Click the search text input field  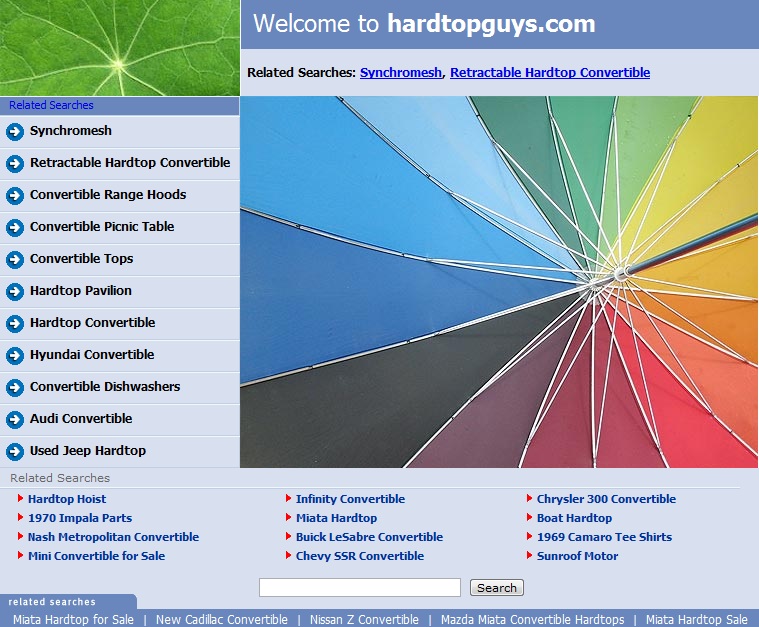click(x=359, y=588)
